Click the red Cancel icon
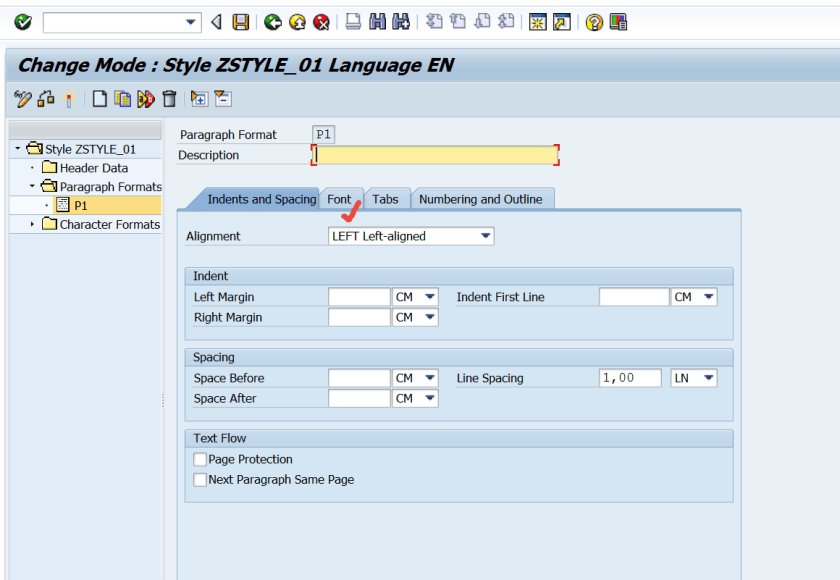This screenshot has width=840, height=580. [321, 22]
